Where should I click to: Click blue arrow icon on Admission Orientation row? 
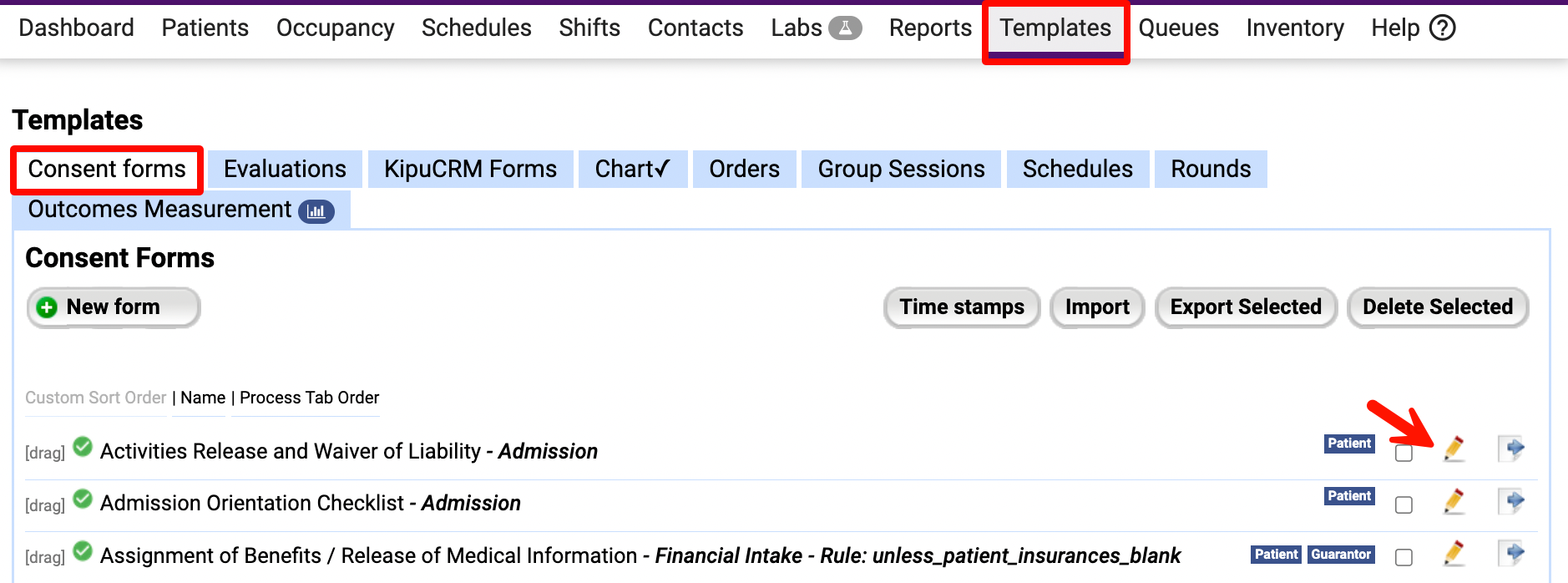click(1512, 502)
